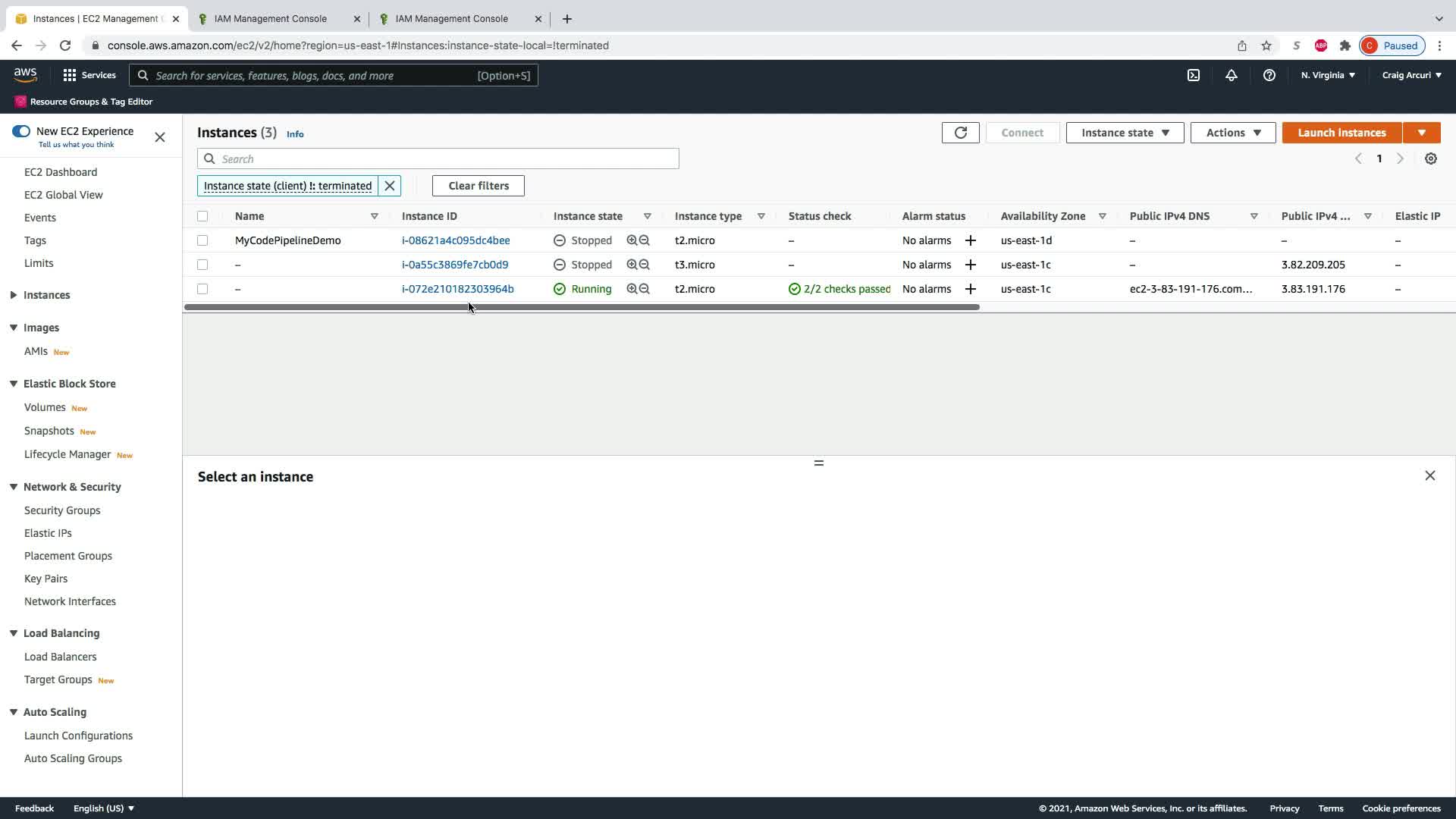Open AWS CloudShell icon
Screen dimensions: 1456x819
point(1194,75)
